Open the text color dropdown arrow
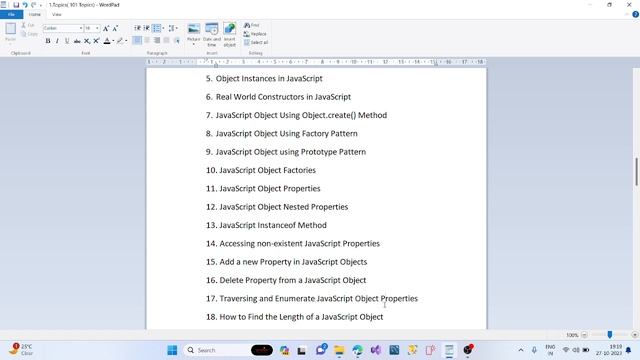The height and width of the screenshot is (360, 640). point(113,41)
